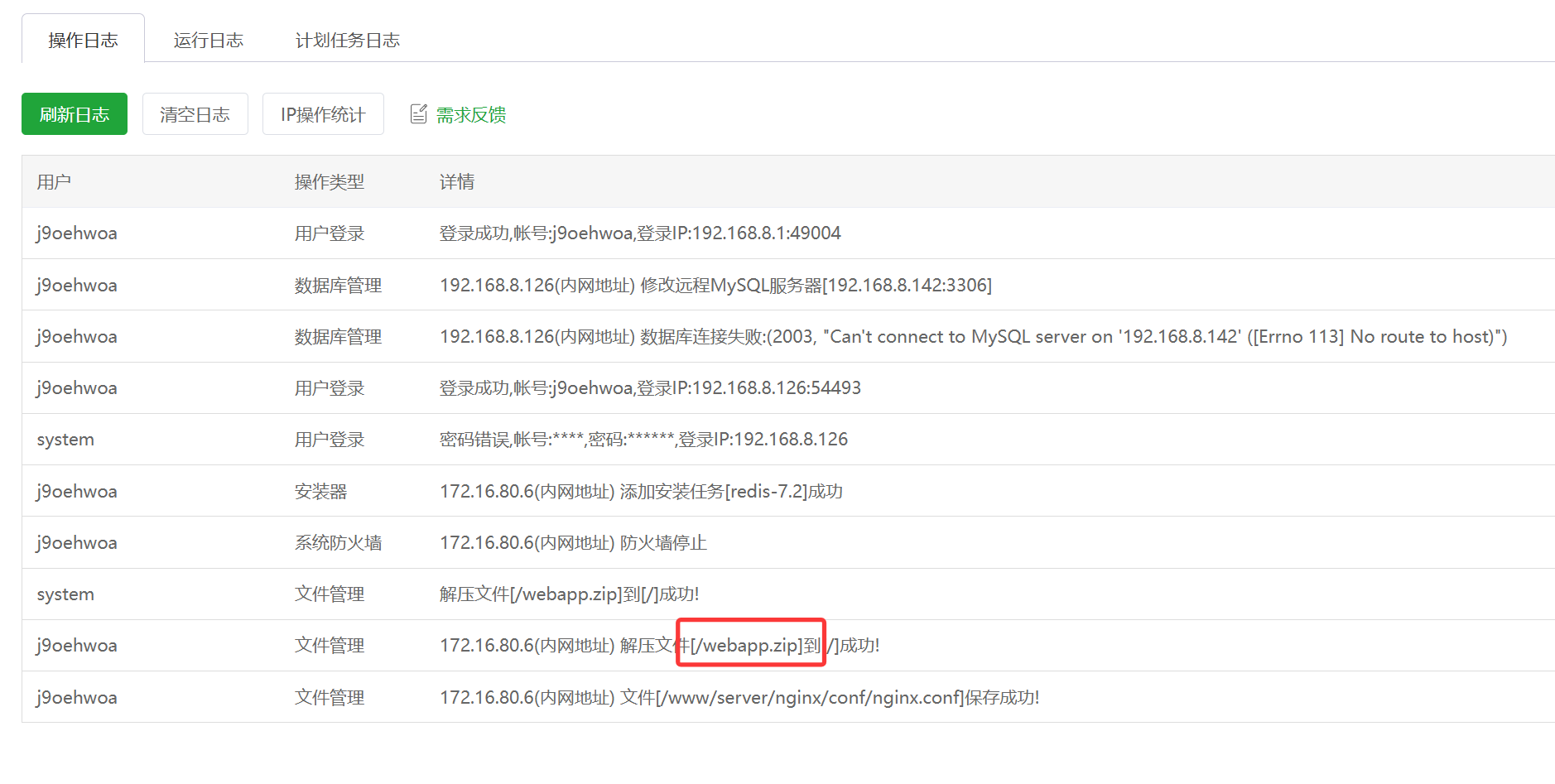Switch to the 计划任务日志 tab
1555x784 pixels.
tap(348, 40)
